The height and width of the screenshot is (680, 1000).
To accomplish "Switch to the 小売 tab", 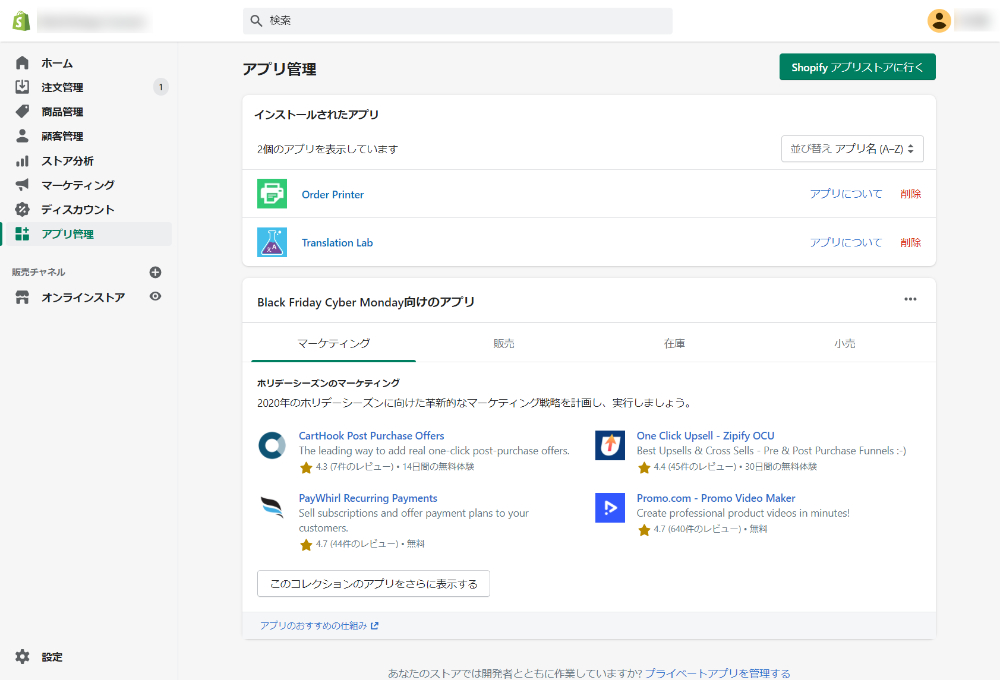I will [845, 343].
